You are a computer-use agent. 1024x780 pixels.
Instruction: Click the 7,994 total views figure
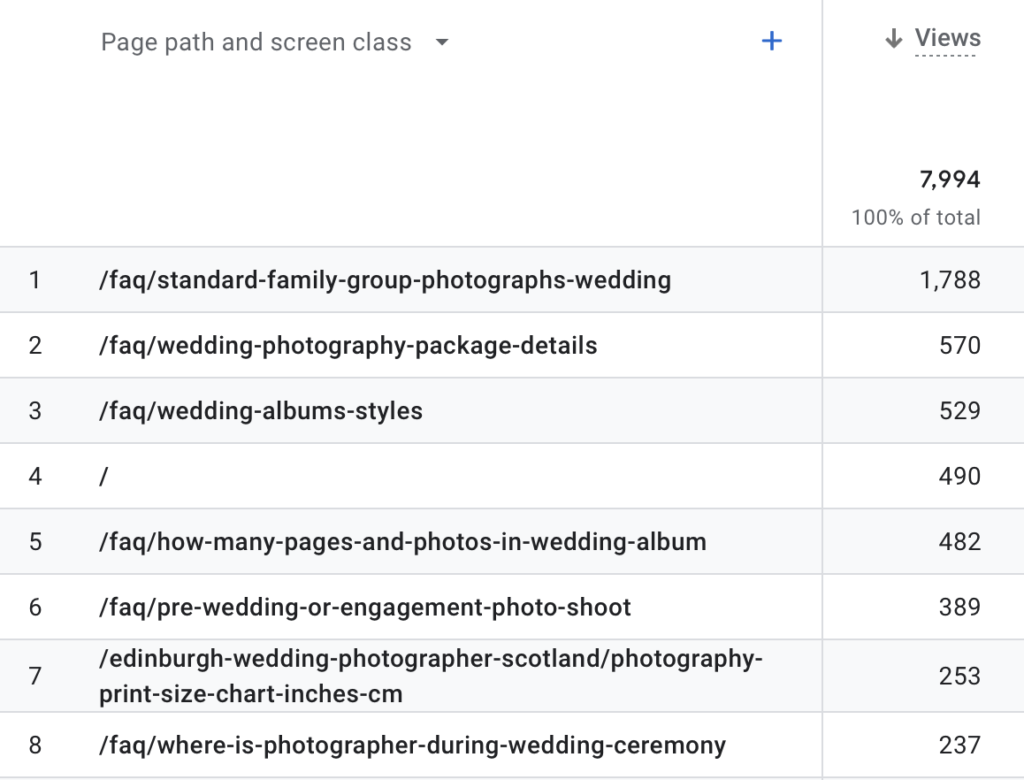(x=950, y=180)
